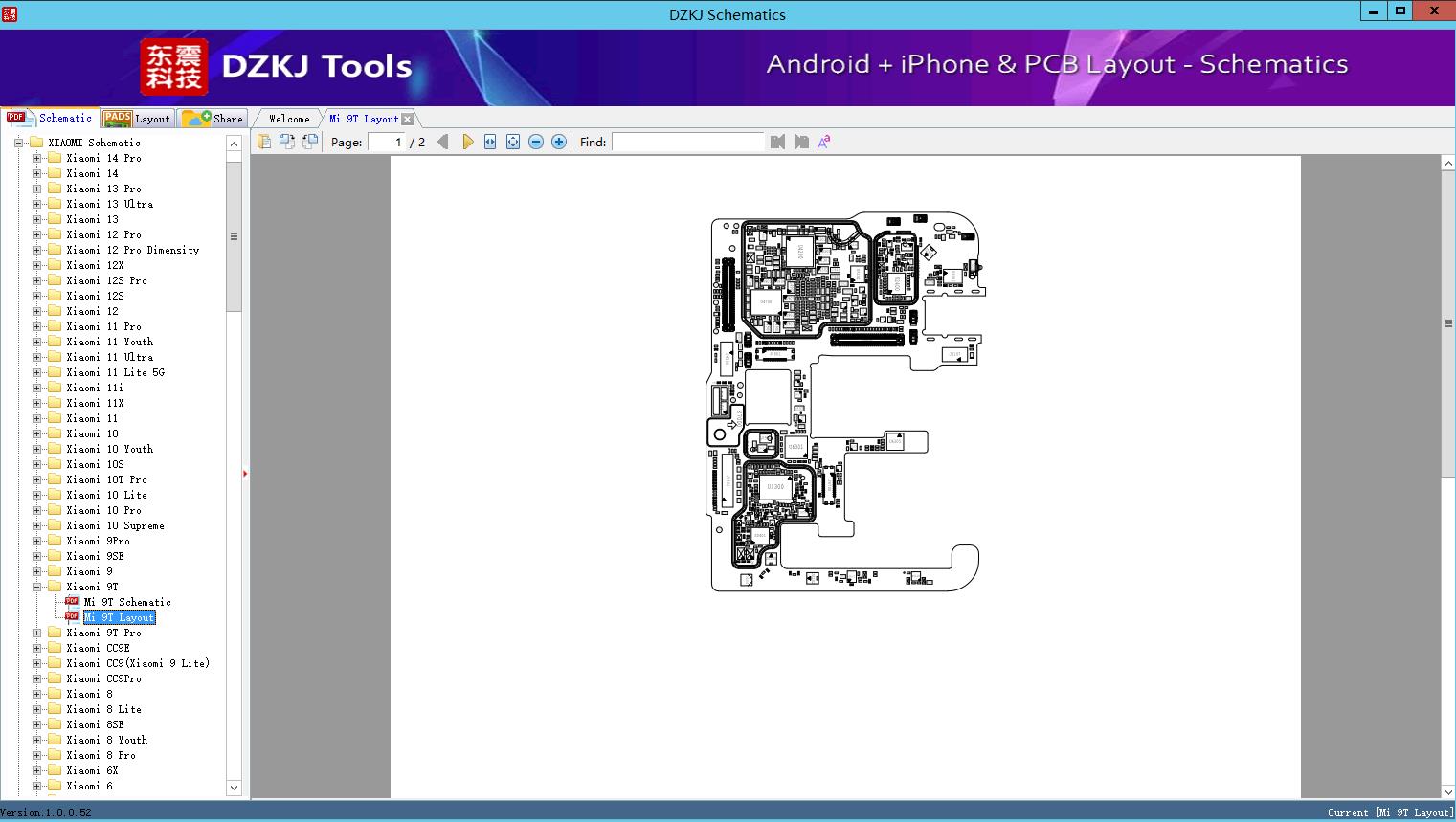This screenshot has width=1456, height=822.
Task: Close the DZKJ Schematics window
Action: pos(1434,11)
